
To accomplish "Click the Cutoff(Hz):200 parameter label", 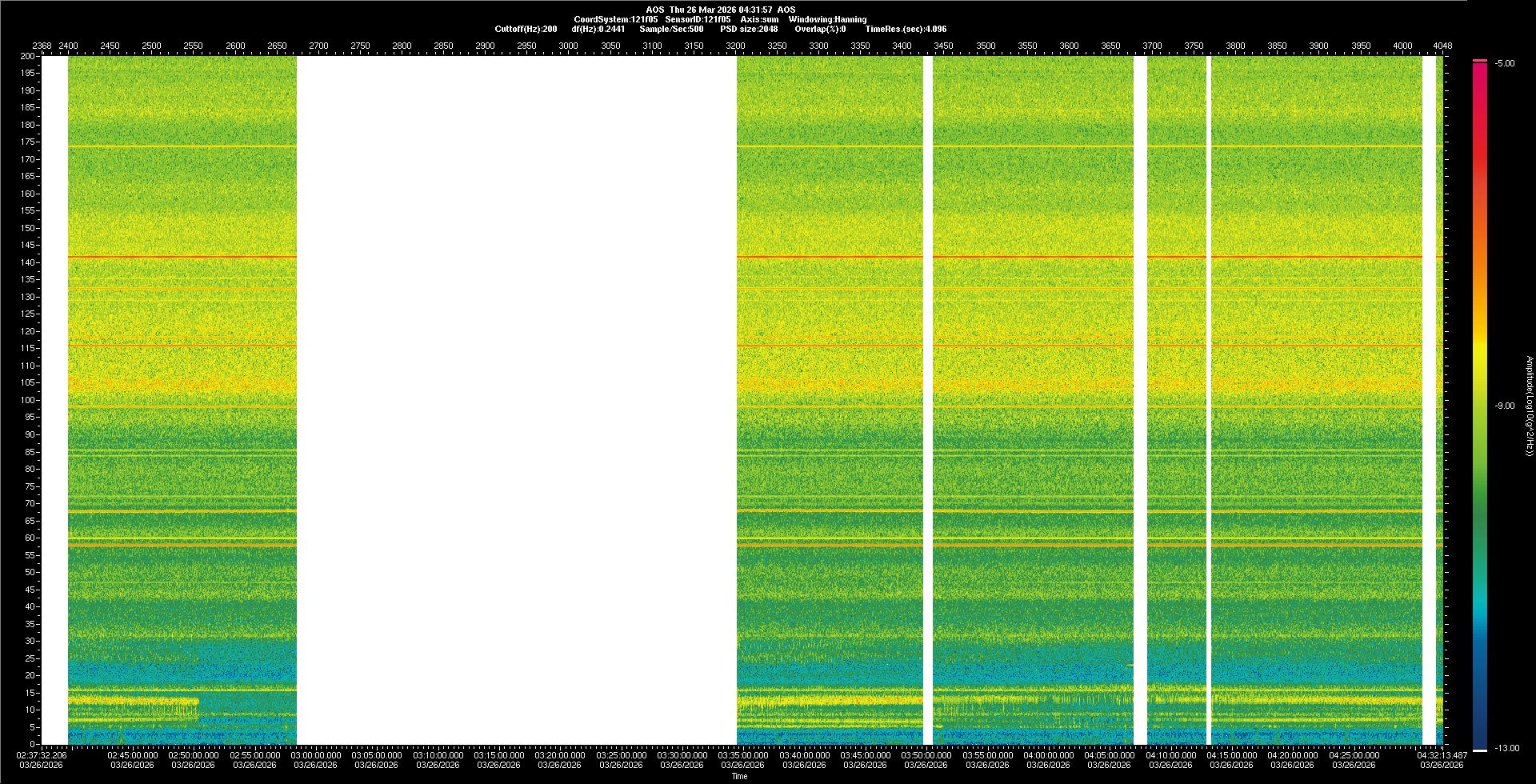I will click(x=526, y=29).
